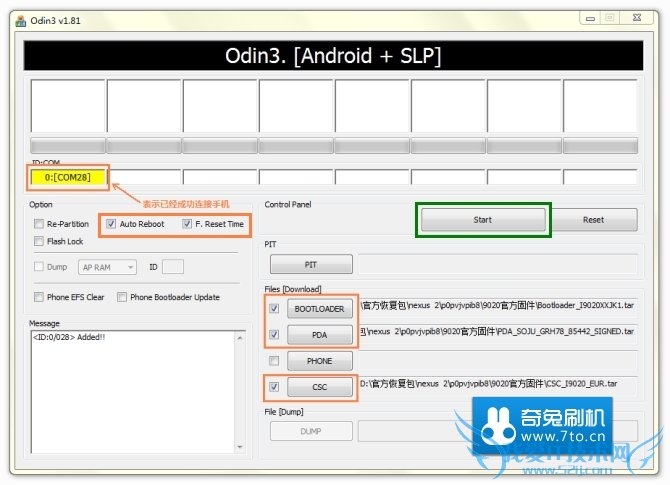Image resolution: width=670 pixels, height=485 pixels.
Task: Click the PHONE file button
Action: [x=320, y=361]
